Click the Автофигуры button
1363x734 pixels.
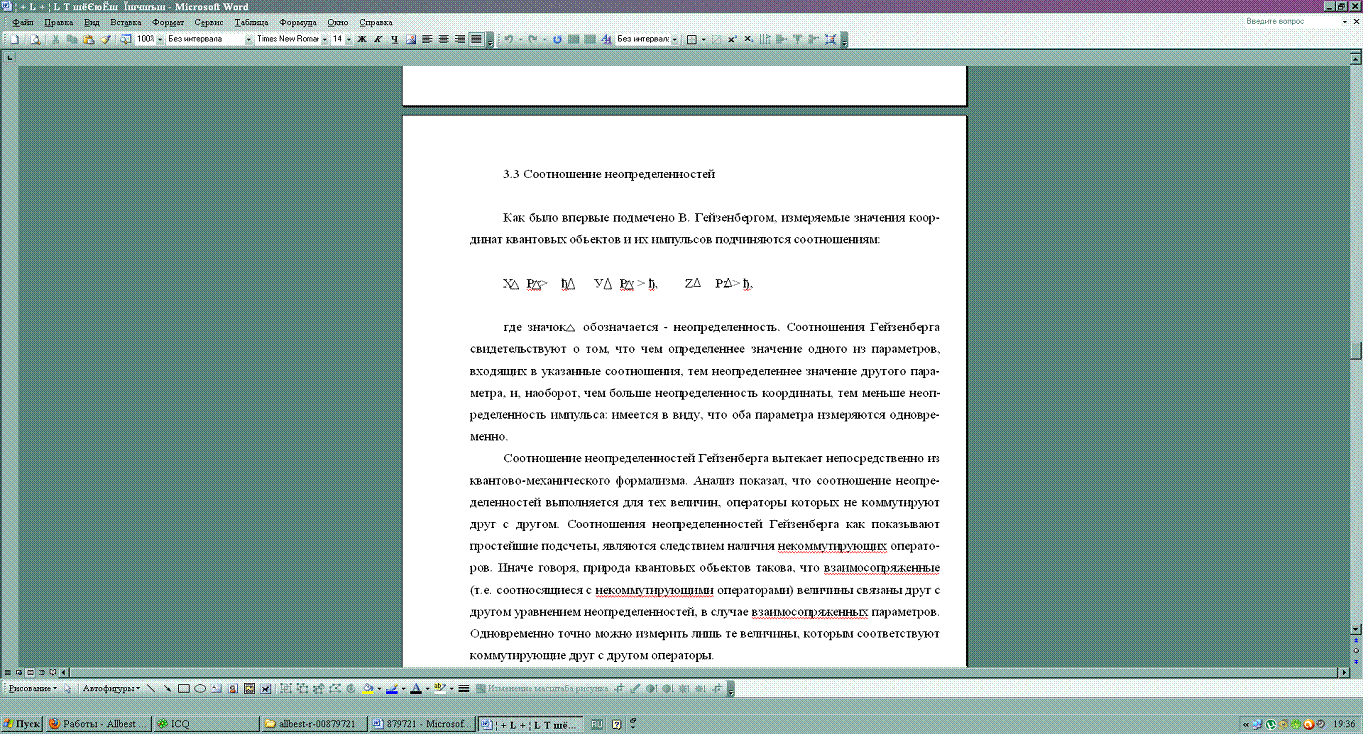pos(107,688)
